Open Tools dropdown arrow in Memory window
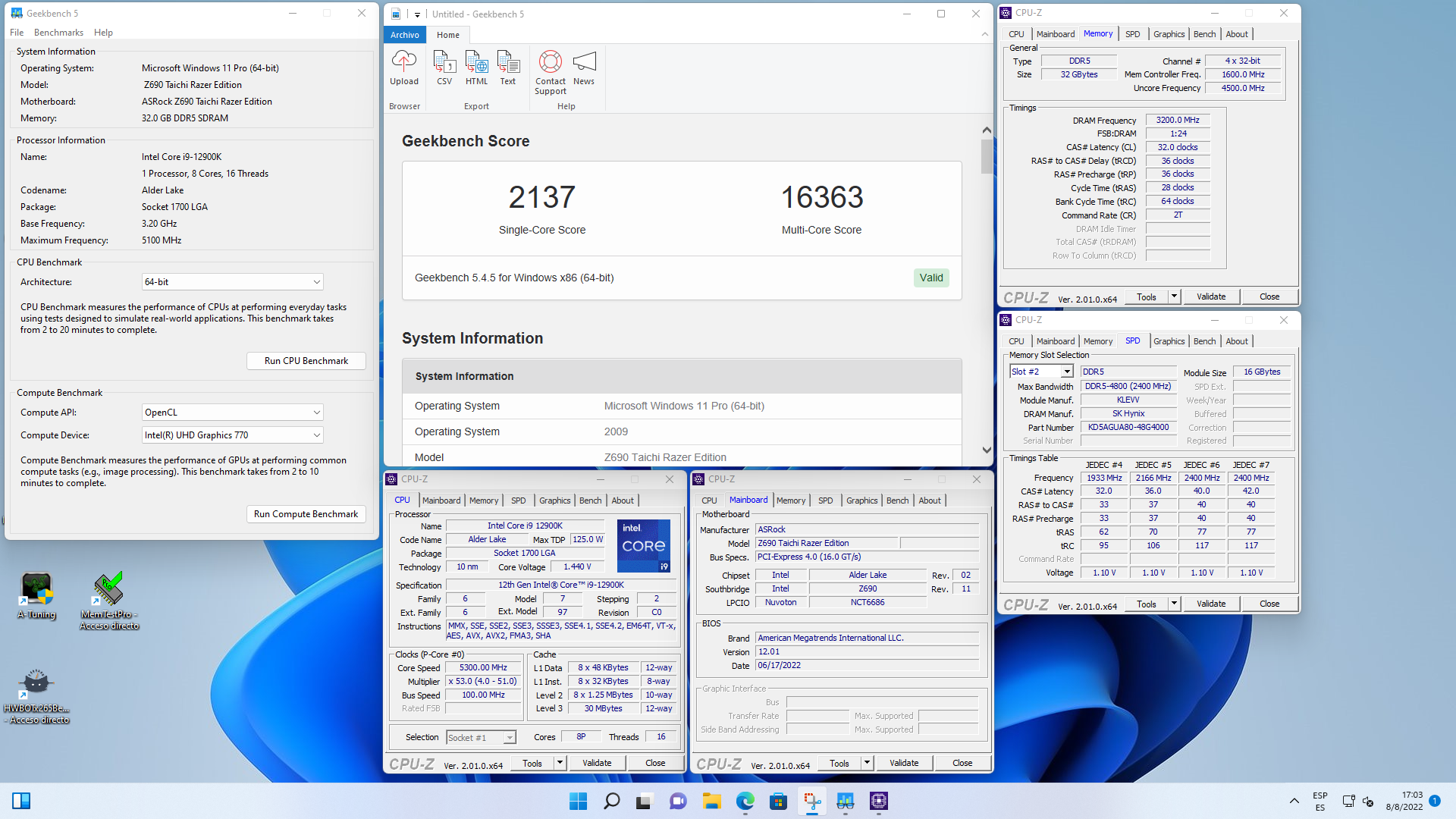The width and height of the screenshot is (1456, 819). click(1174, 297)
